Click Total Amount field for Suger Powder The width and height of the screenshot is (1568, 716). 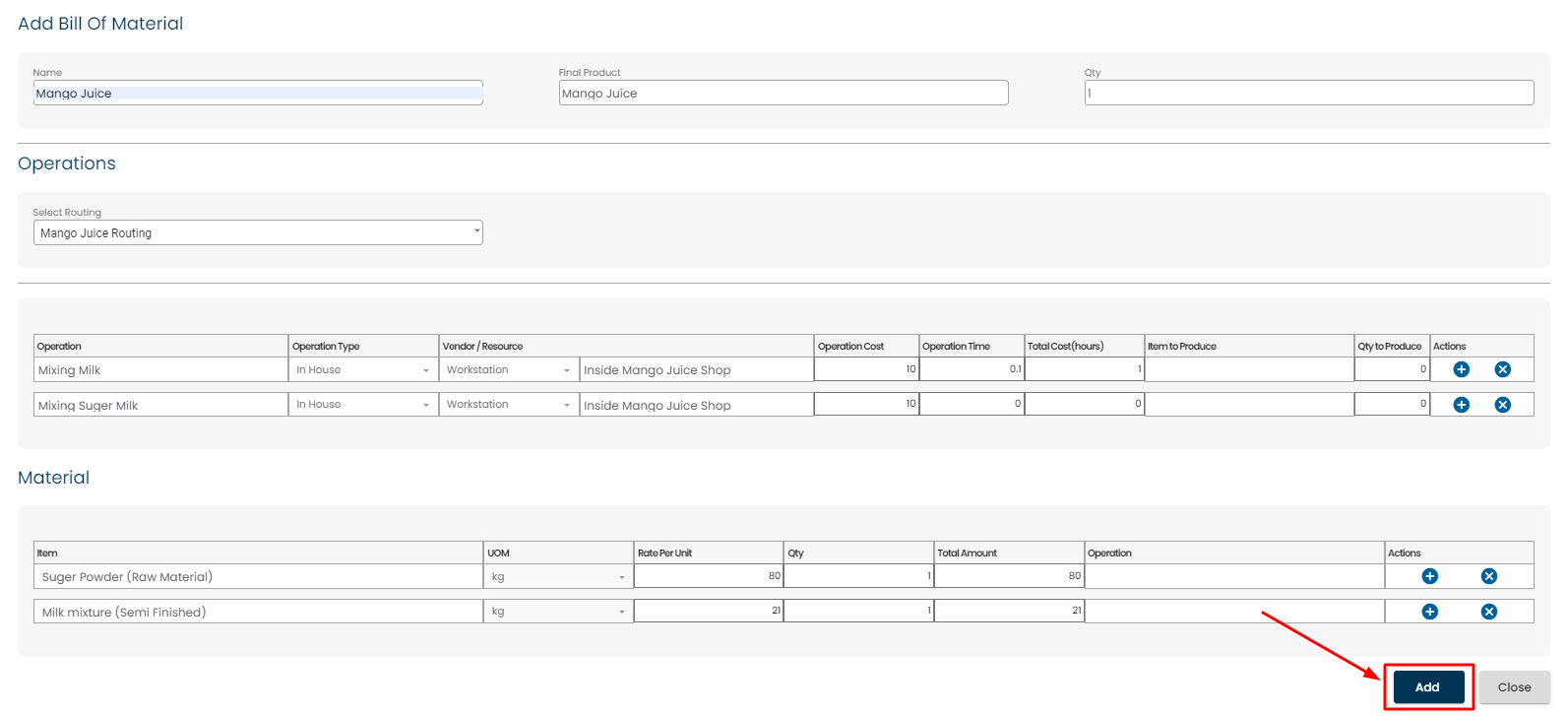pyautogui.click(x=1009, y=576)
